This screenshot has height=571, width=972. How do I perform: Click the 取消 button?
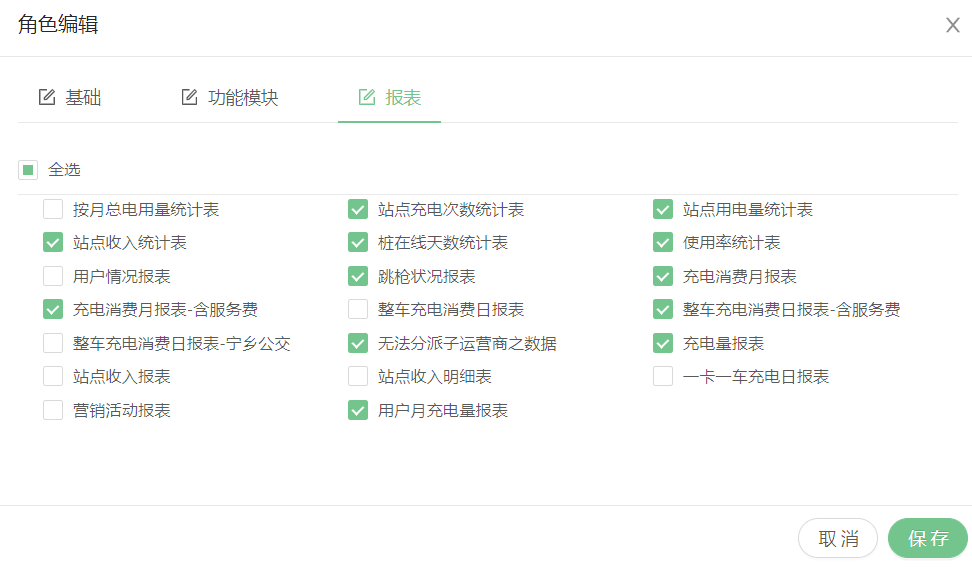pyautogui.click(x=838, y=538)
